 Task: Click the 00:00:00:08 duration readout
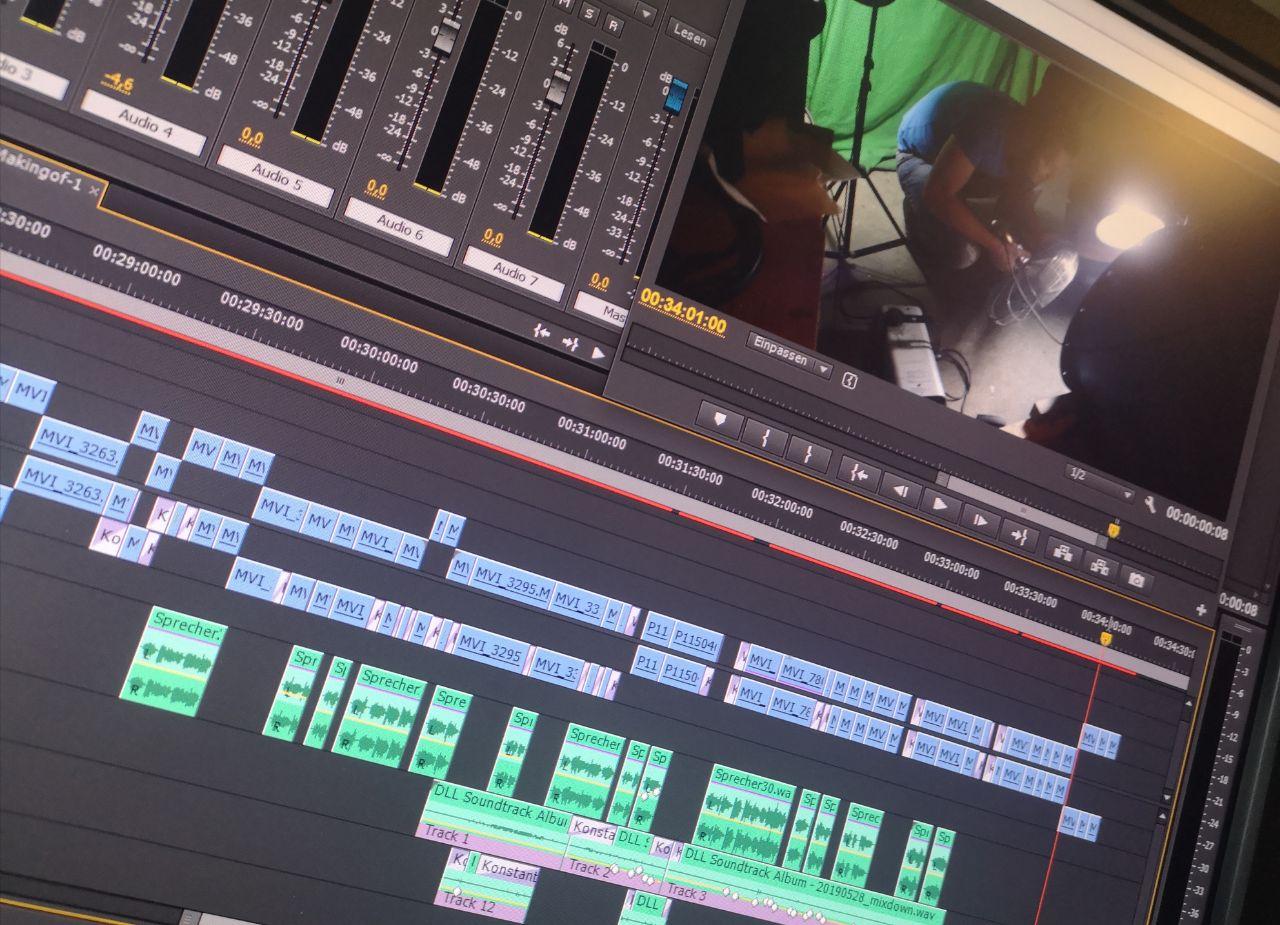pos(1196,524)
